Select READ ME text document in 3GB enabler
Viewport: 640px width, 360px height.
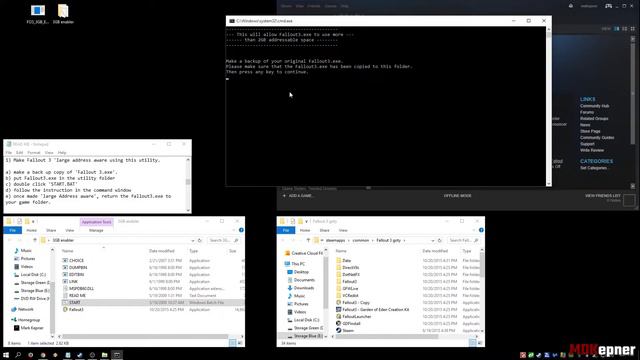coord(77,295)
